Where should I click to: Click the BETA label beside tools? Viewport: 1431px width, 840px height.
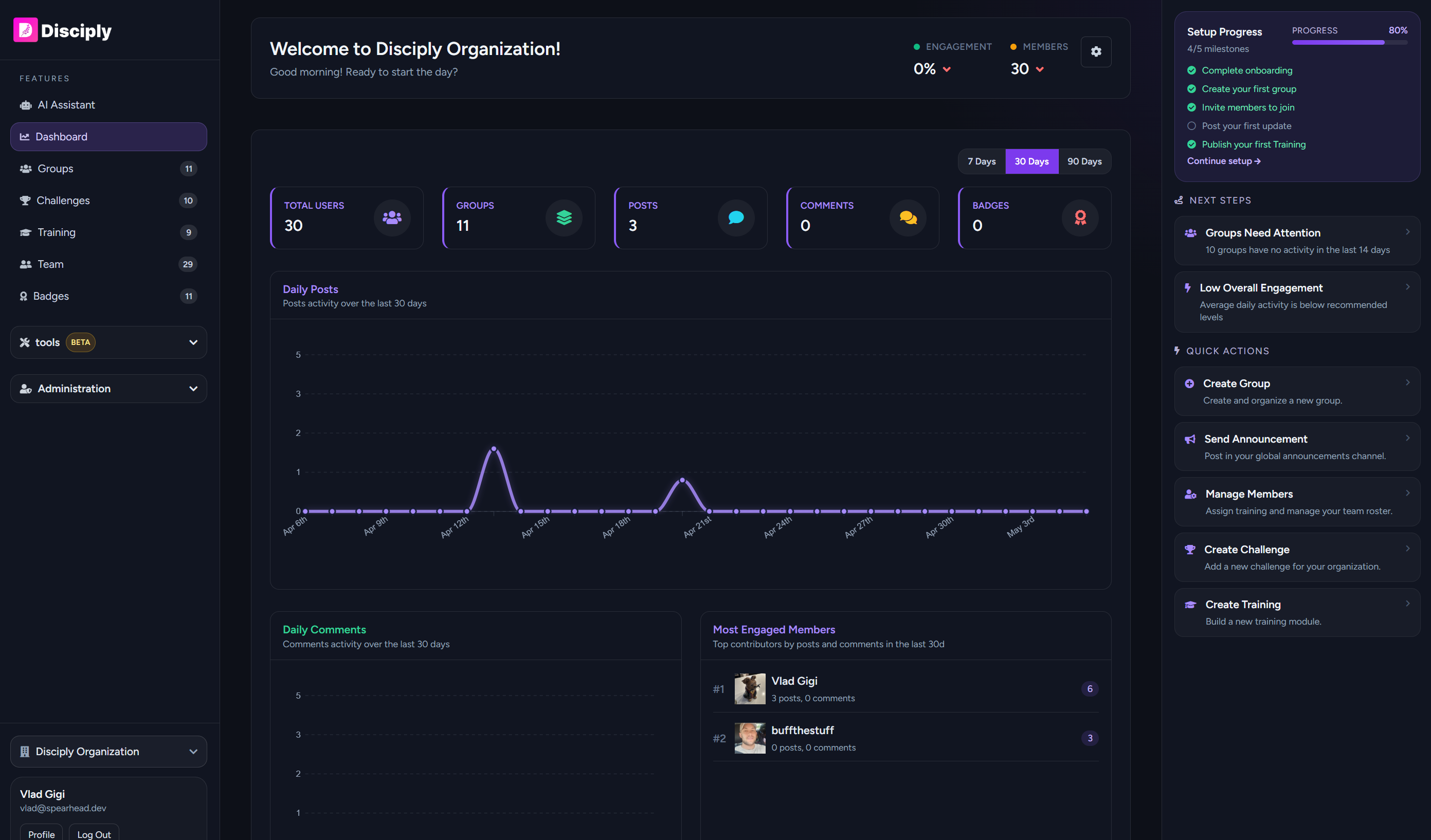click(81, 342)
